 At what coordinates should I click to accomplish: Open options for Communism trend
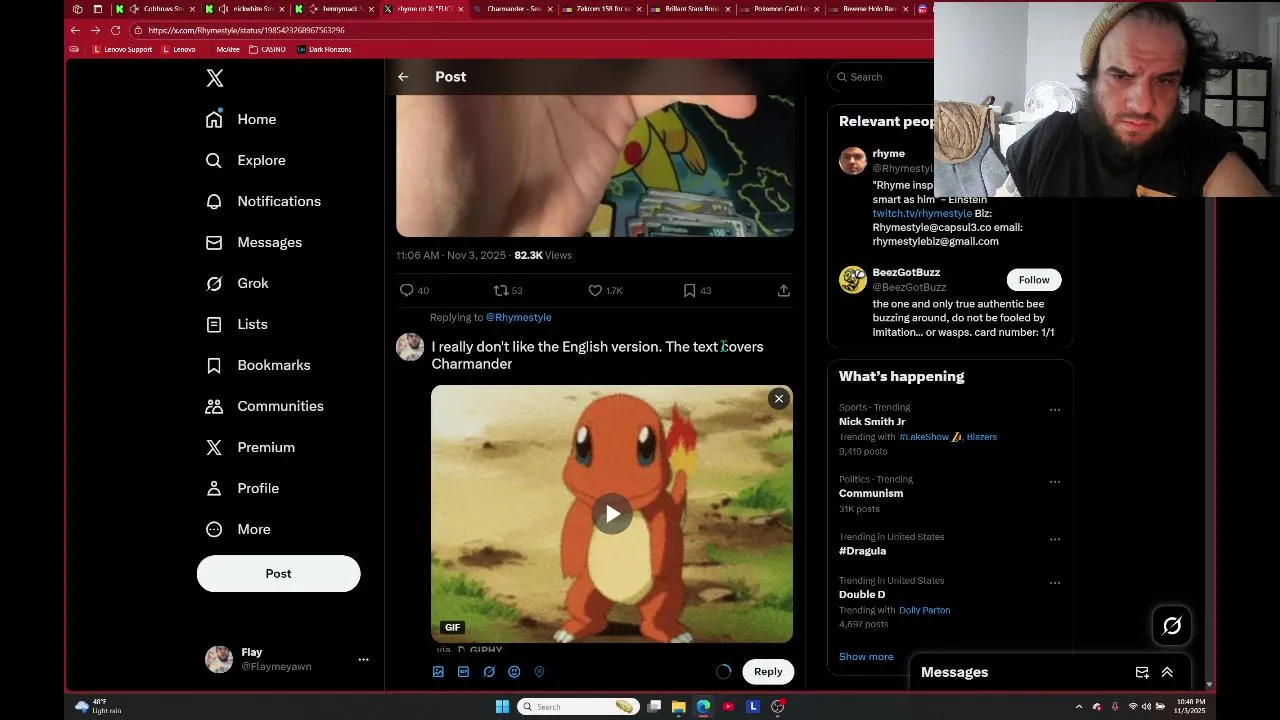(x=1054, y=481)
